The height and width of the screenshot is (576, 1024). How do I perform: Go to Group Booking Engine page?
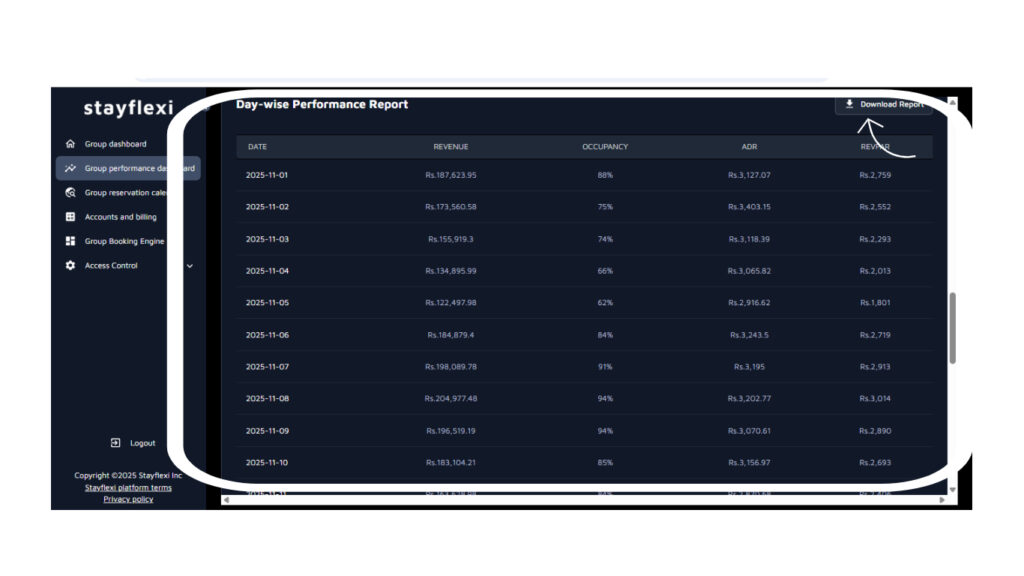(124, 241)
